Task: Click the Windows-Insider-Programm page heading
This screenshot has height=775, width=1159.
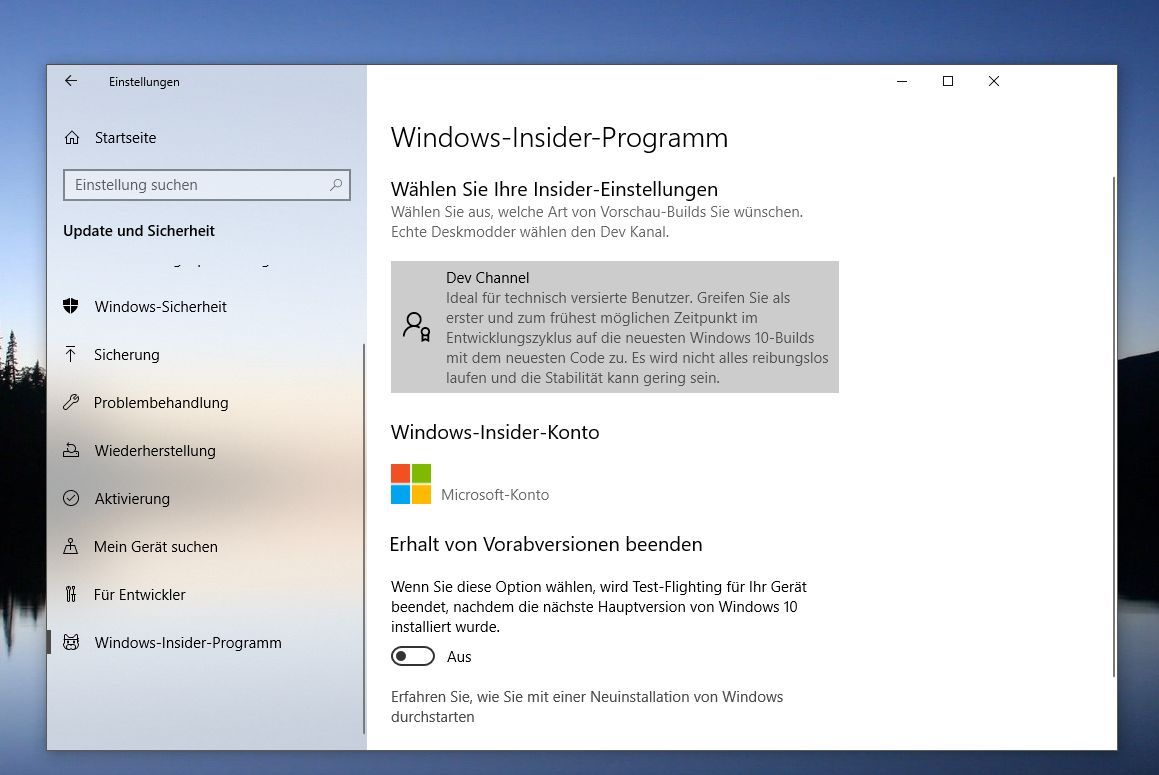Action: click(560, 138)
